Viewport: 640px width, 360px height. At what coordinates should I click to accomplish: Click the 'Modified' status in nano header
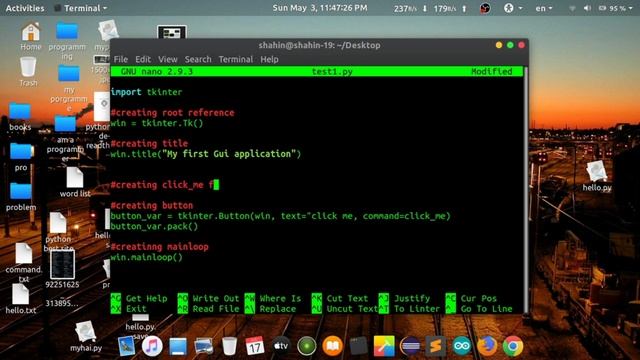[491, 71]
